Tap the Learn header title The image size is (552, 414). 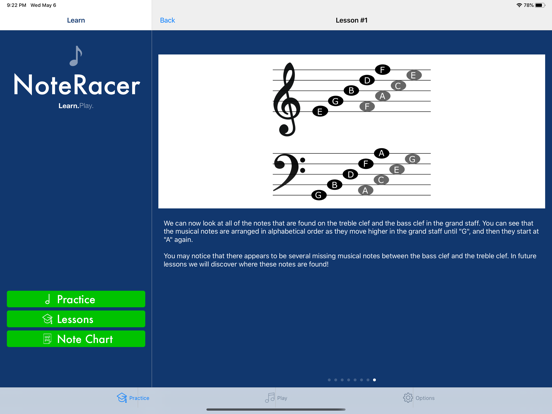pos(76,20)
